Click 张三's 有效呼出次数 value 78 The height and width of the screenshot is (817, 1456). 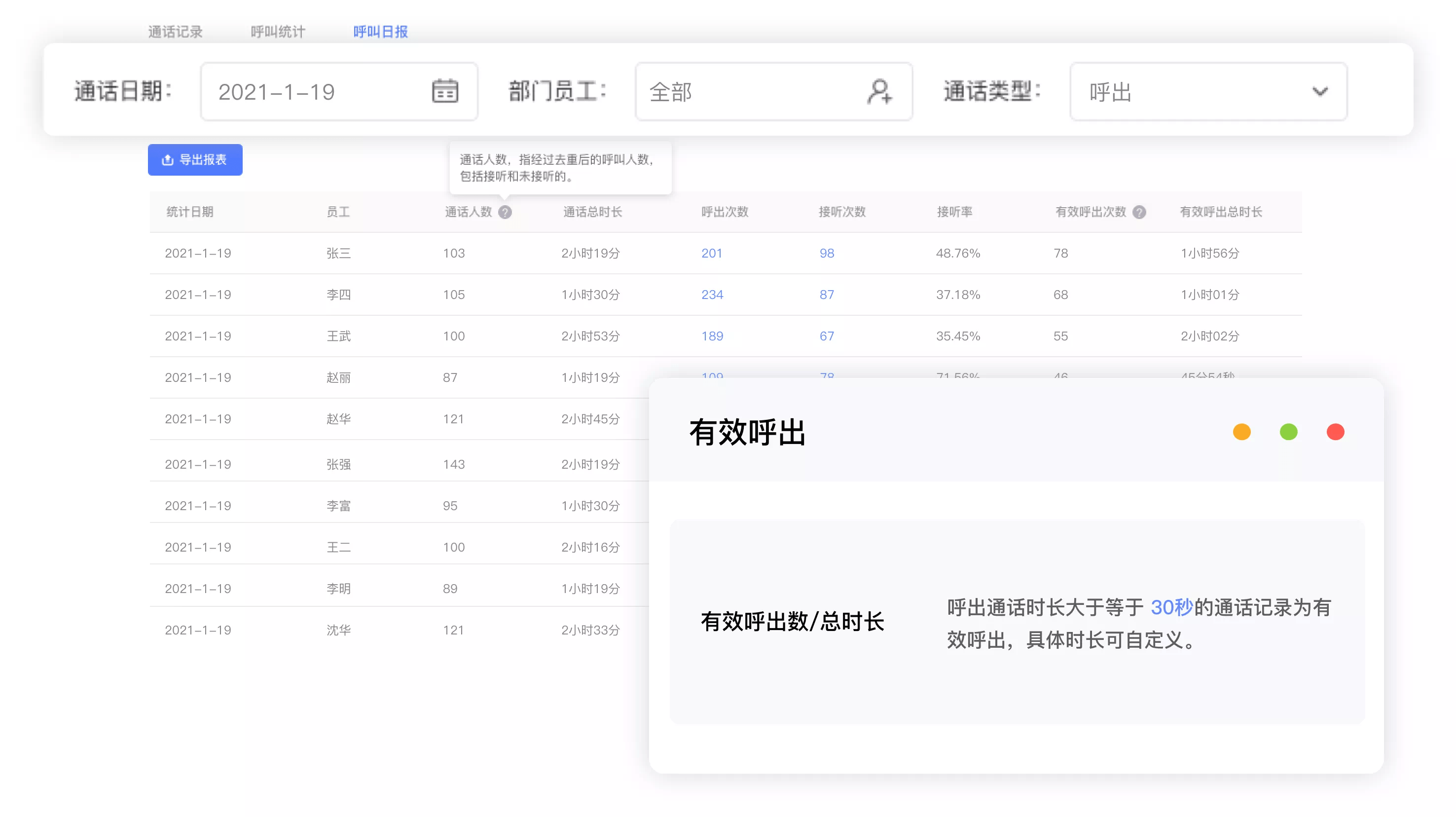(x=1061, y=253)
